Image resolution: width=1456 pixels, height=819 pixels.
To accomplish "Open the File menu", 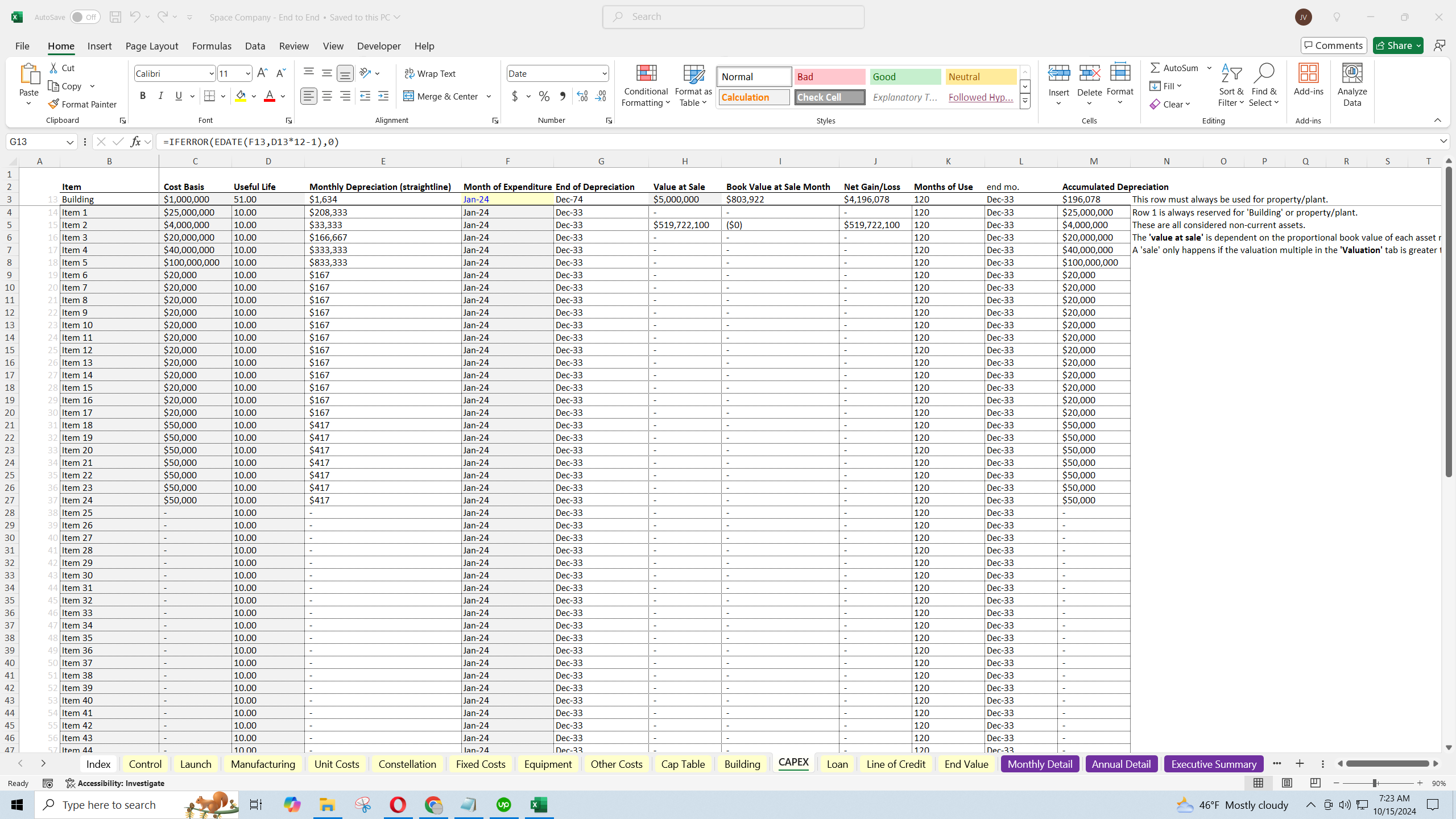I will [22, 46].
